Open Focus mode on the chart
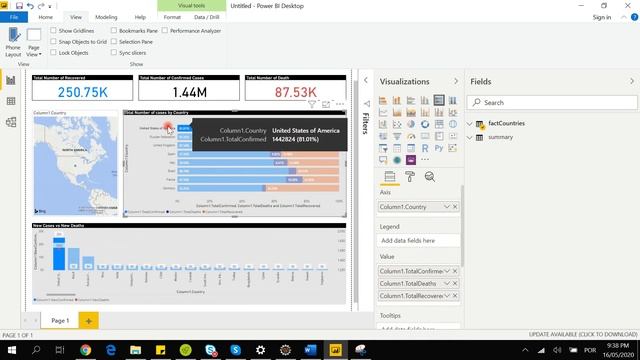The height and width of the screenshot is (360, 640). [326, 104]
